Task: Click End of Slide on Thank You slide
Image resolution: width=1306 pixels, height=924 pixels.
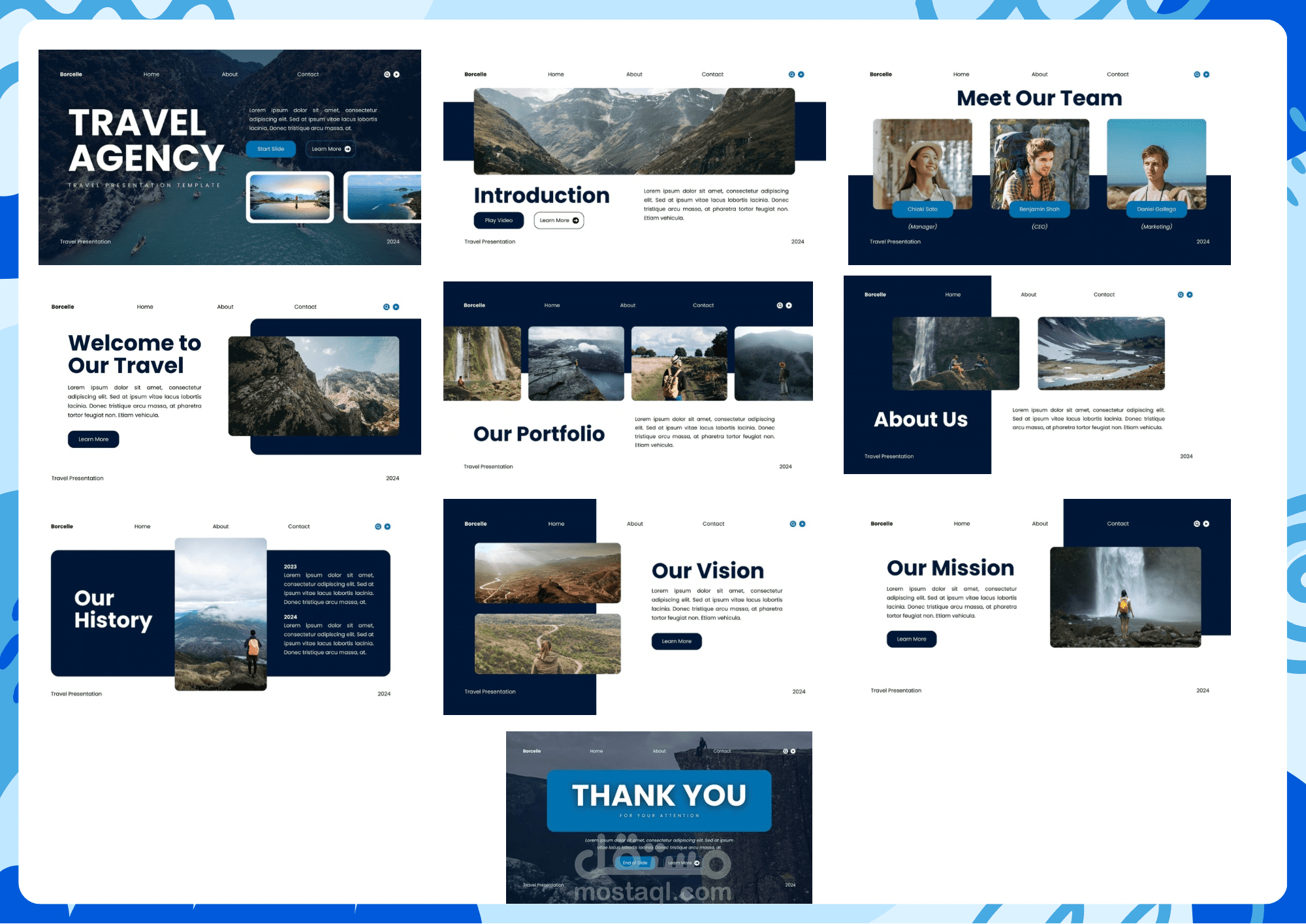Action: coord(635,863)
